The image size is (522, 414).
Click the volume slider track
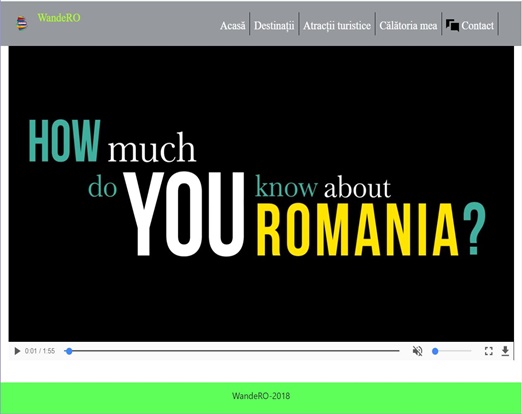452,351
